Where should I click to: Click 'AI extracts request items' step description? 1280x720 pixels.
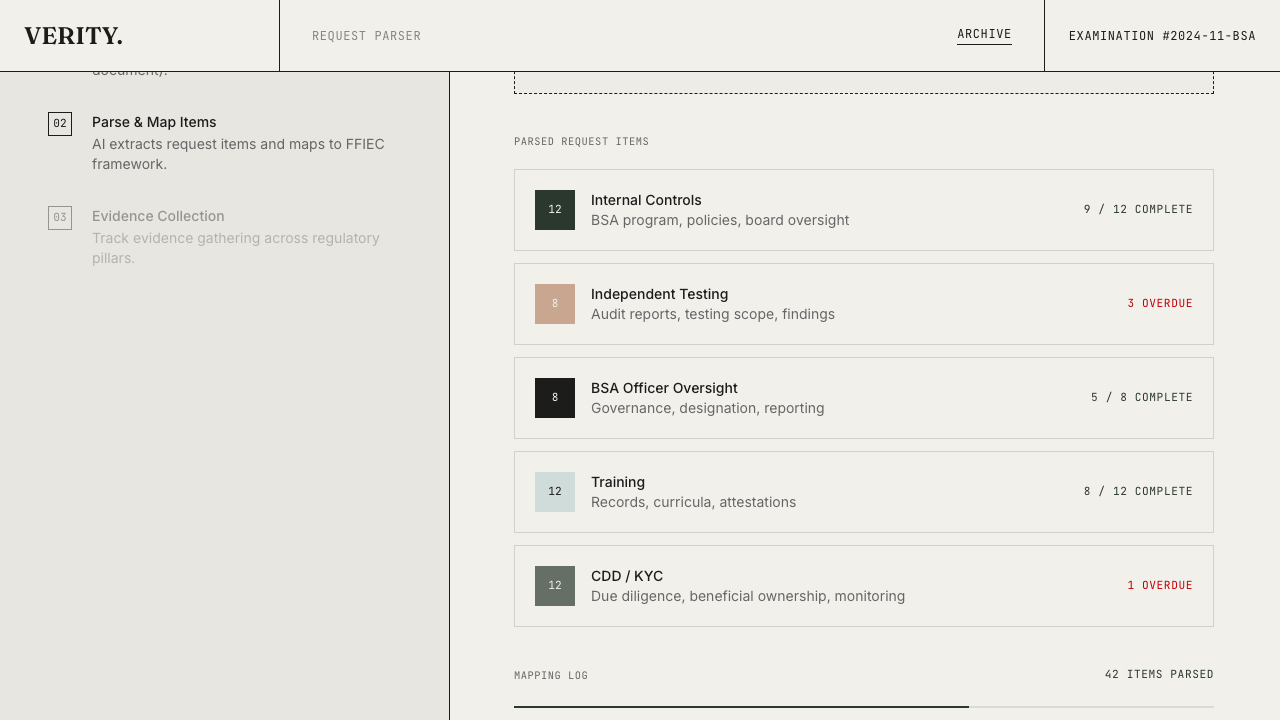(238, 154)
